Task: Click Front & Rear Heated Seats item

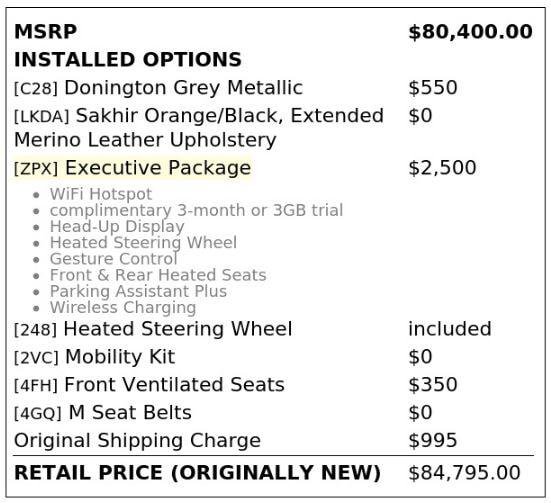Action: (158, 275)
